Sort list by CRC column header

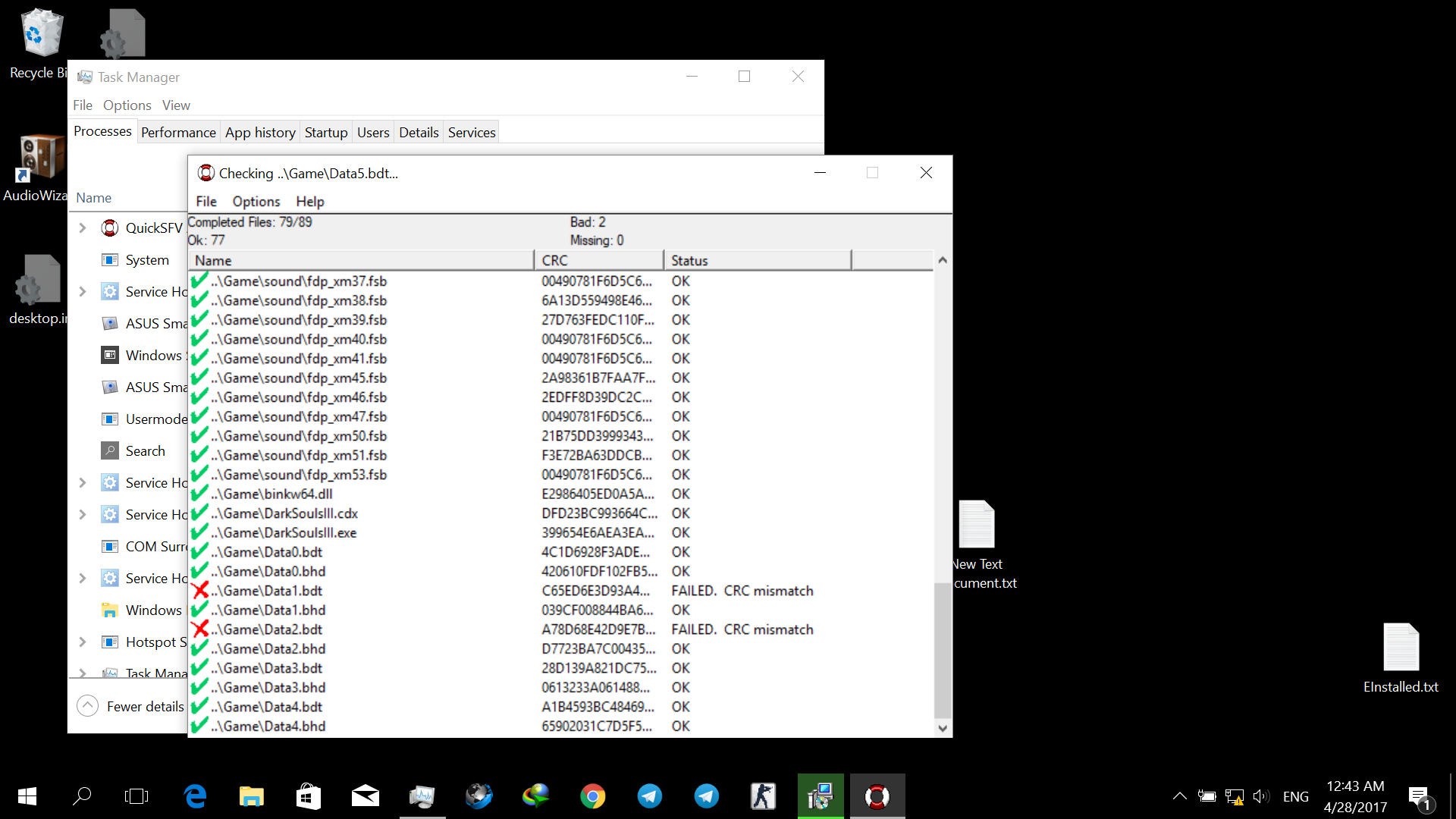598,261
